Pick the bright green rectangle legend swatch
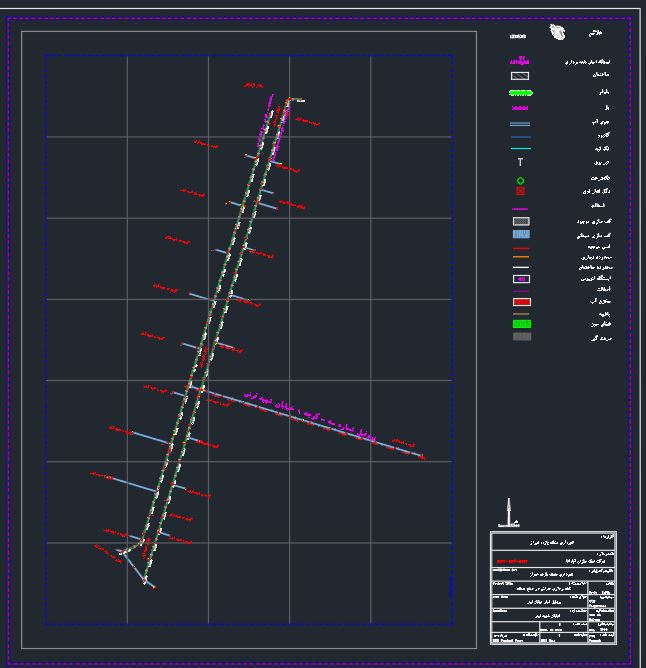The image size is (646, 668). [x=521, y=324]
